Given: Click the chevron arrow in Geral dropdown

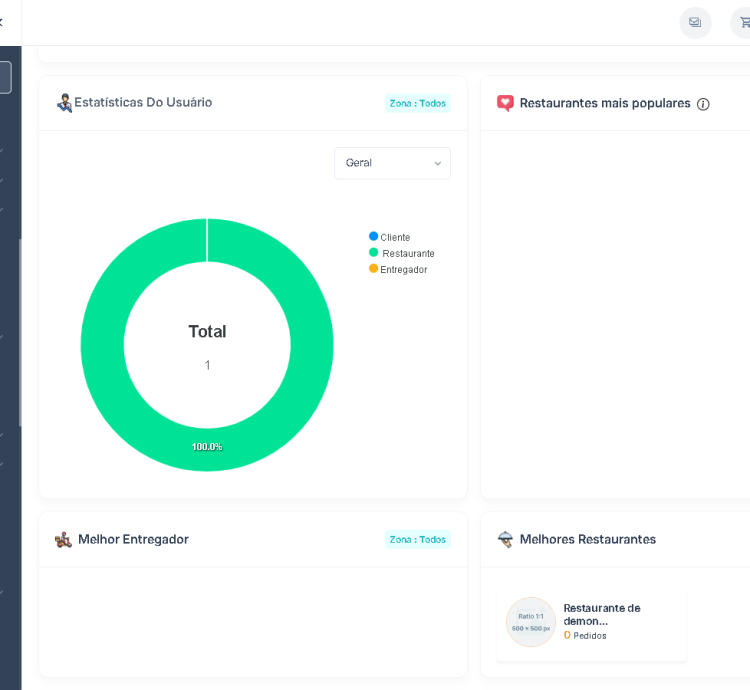Looking at the screenshot, I should 438,163.
